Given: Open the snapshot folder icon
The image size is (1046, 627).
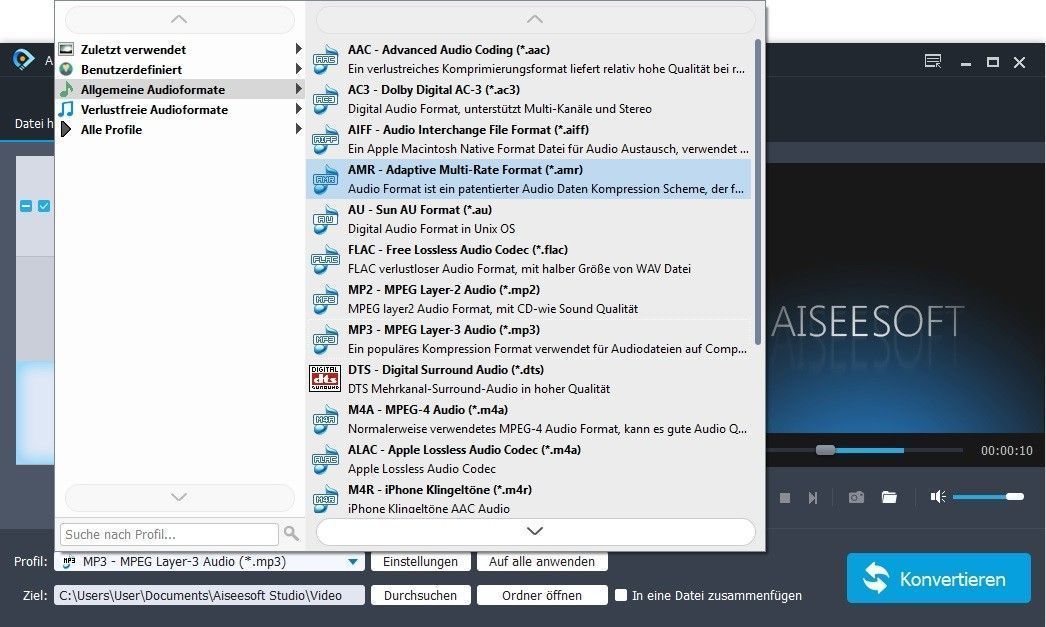Looking at the screenshot, I should click(888, 497).
